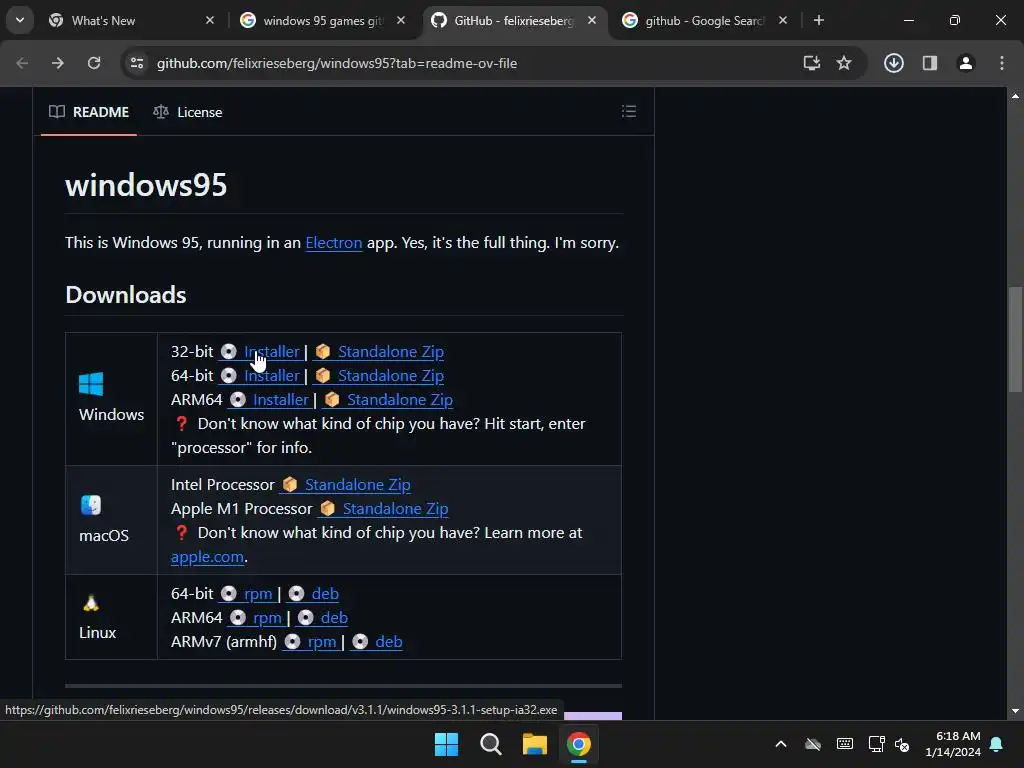Open the apple.com link
The image size is (1024, 768).
(x=207, y=557)
